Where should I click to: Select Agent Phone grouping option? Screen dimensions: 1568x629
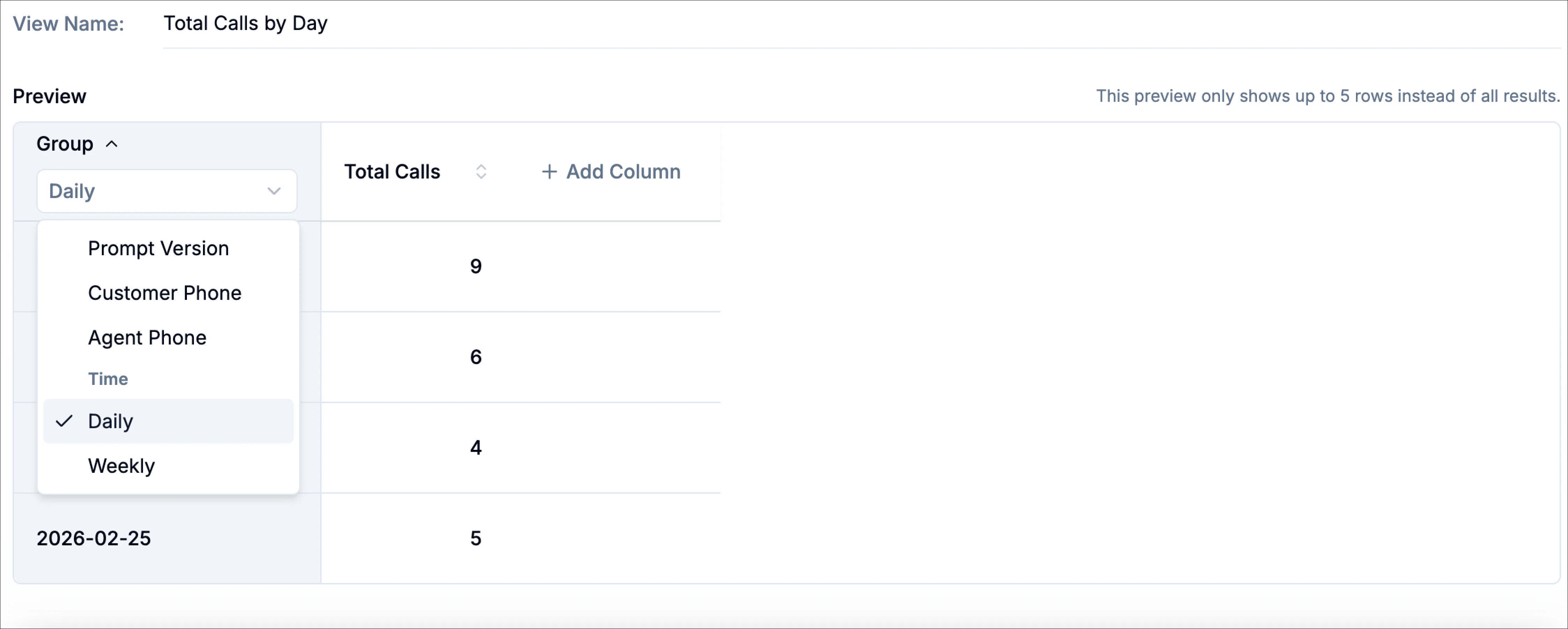[147, 337]
